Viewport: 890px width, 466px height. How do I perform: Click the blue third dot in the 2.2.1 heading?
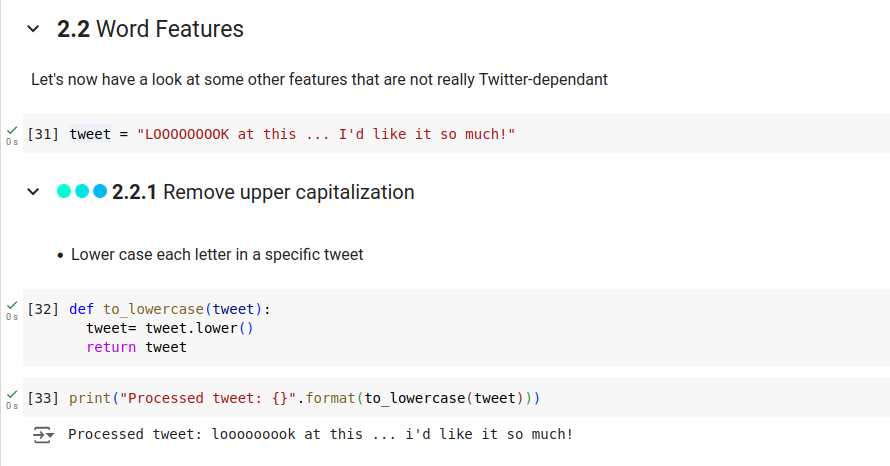[x=99, y=192]
